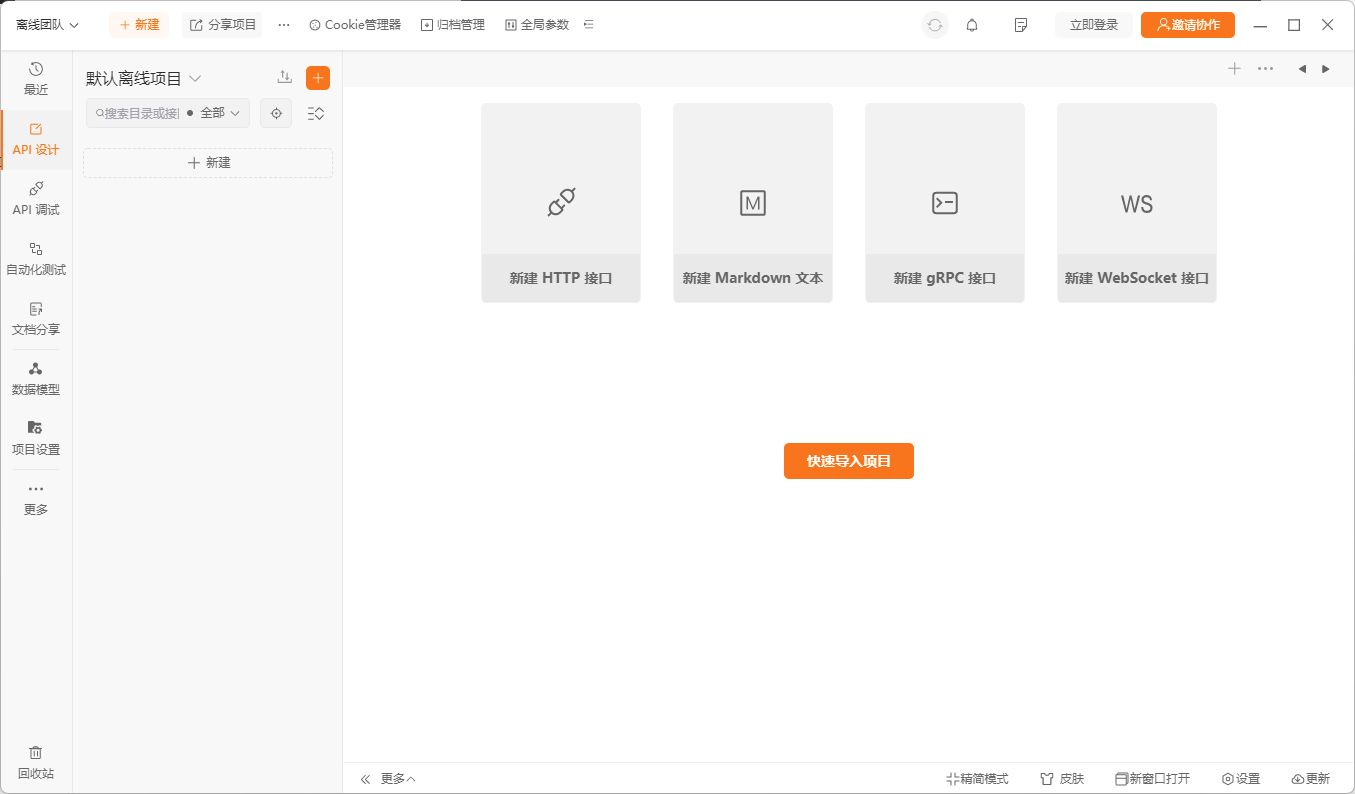Click the expand/collapse all directories icon
Viewport: 1355px width, 794px height.
(x=316, y=113)
